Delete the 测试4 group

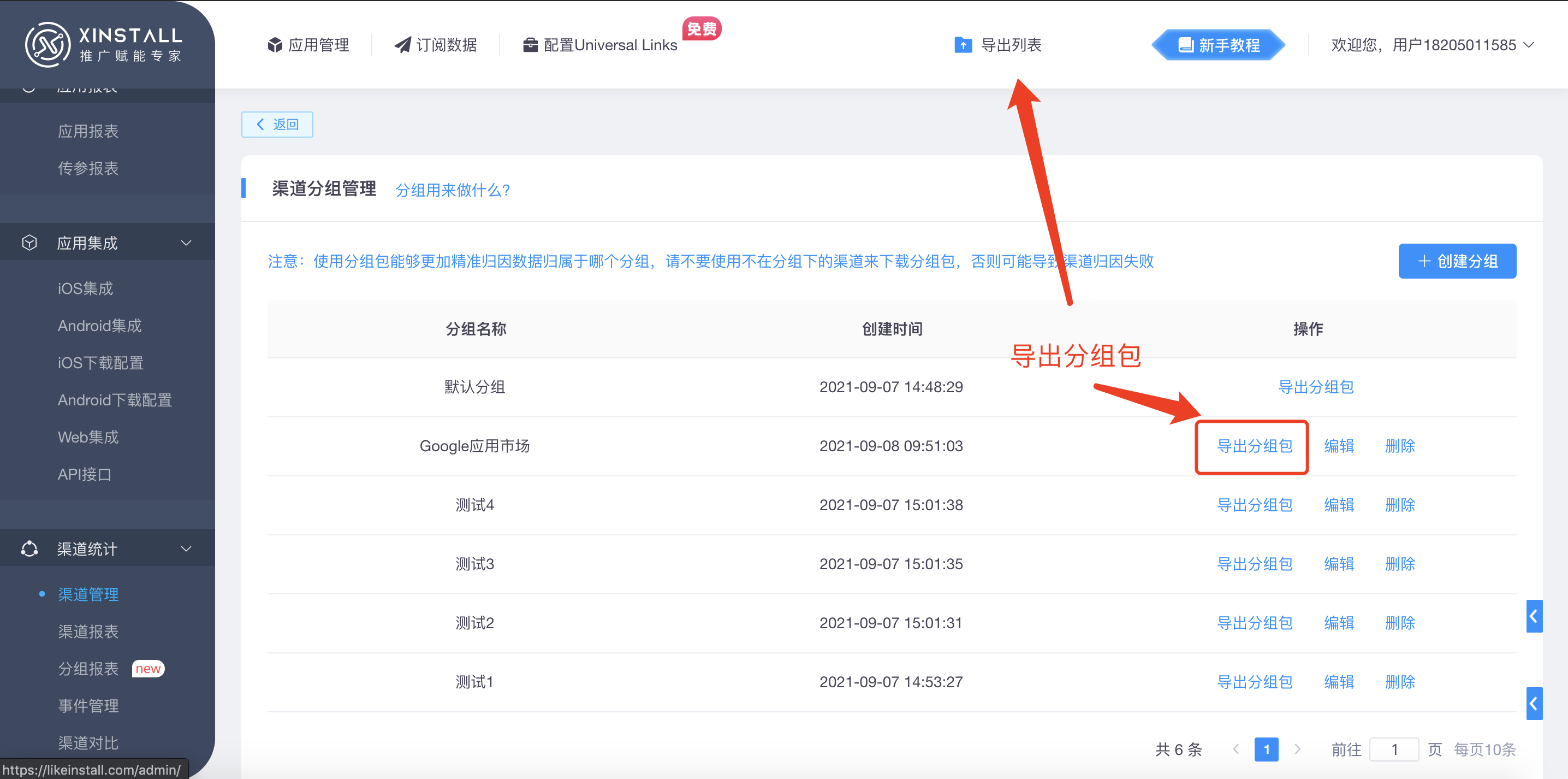1400,505
